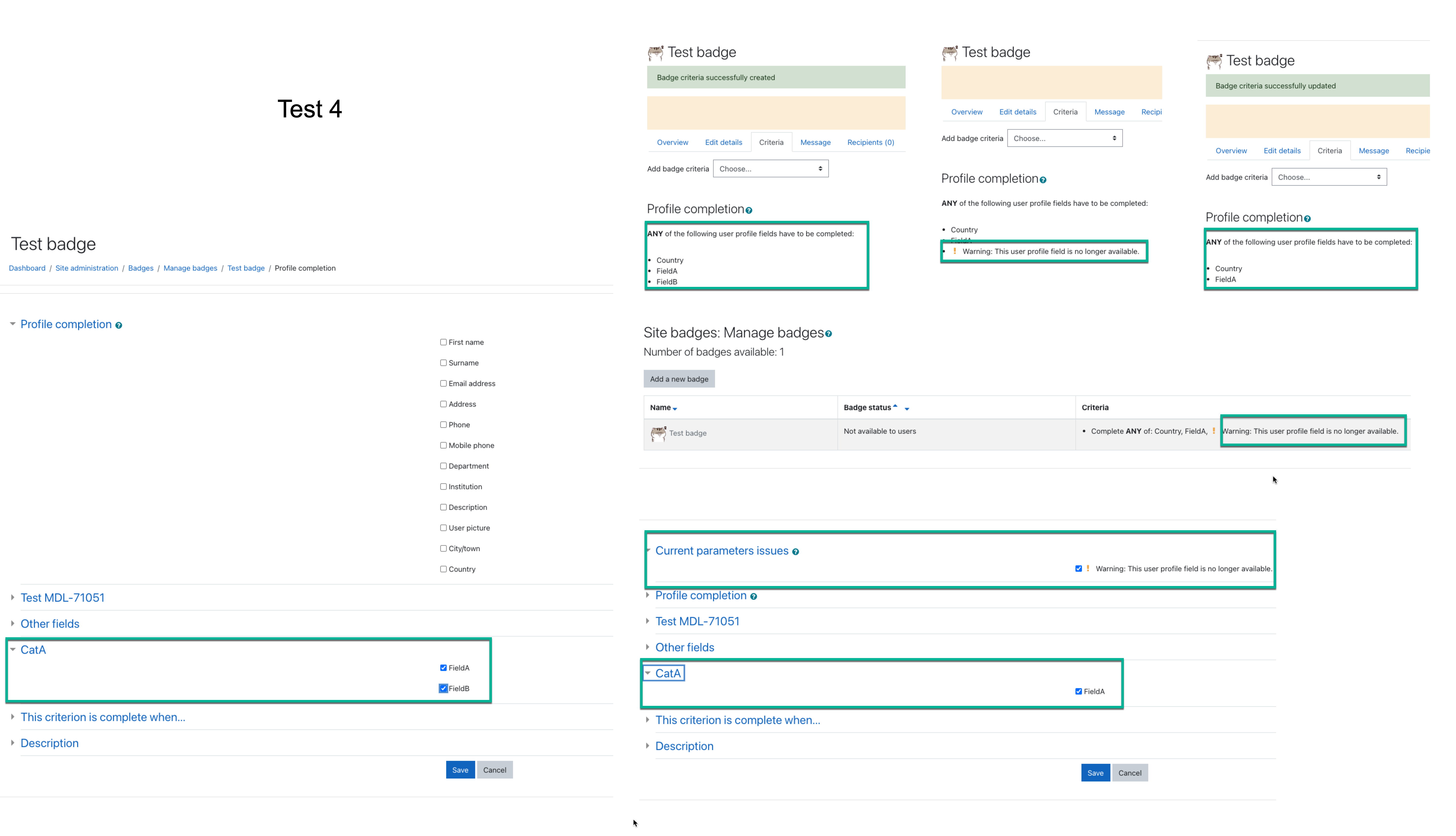
Task: Open the Site administration breadcrumb link
Action: [x=87, y=268]
